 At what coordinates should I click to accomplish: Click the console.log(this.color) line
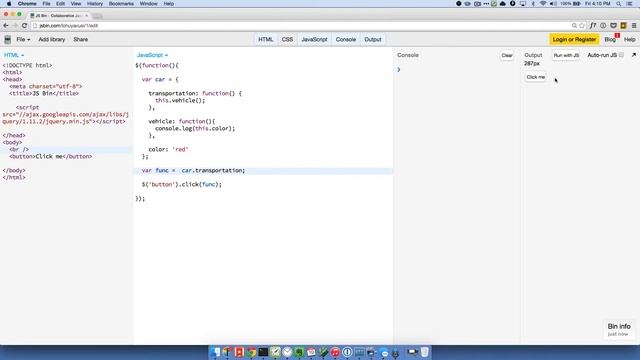click(195, 129)
